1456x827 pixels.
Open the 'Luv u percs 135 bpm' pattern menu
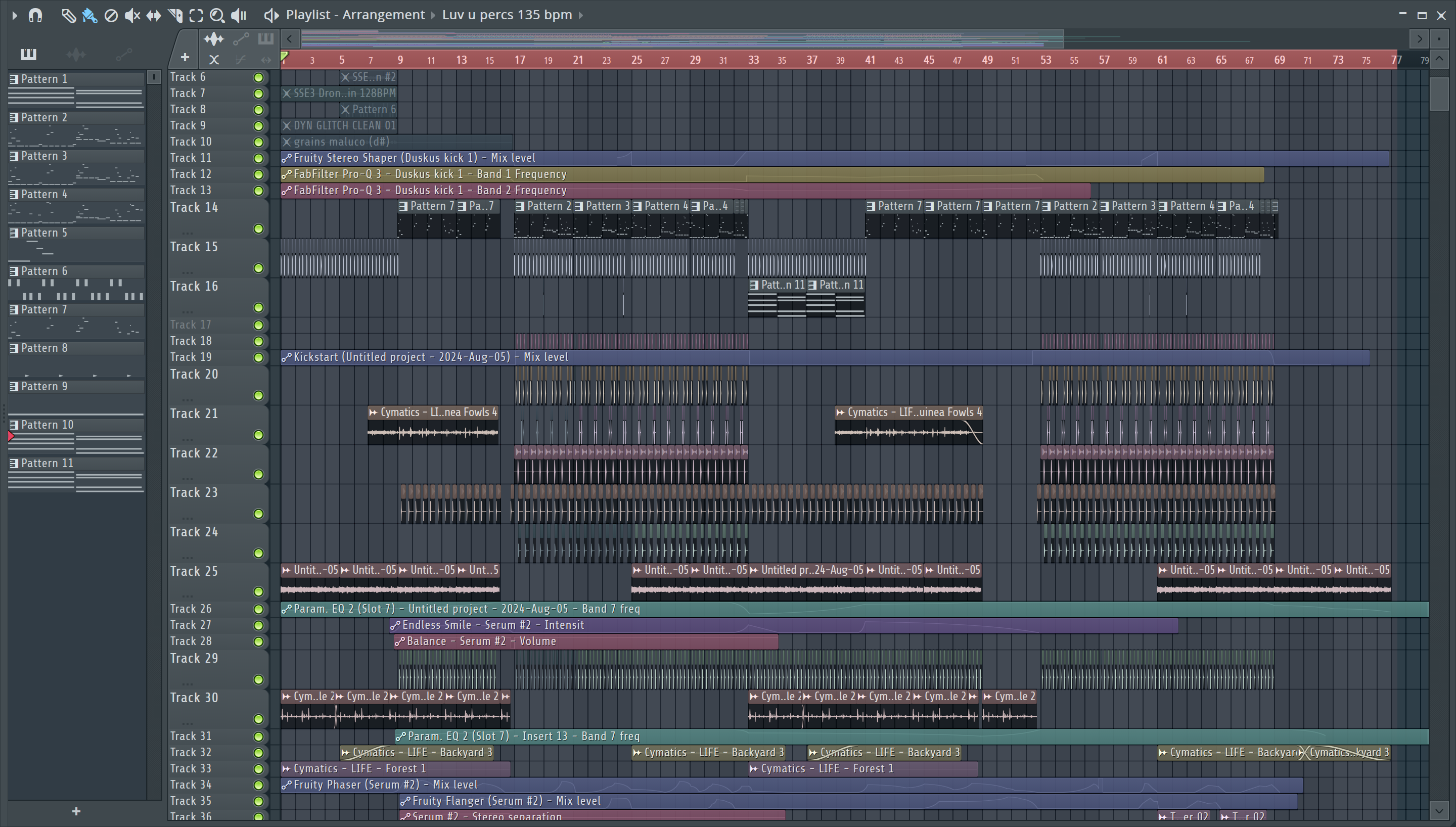click(507, 15)
